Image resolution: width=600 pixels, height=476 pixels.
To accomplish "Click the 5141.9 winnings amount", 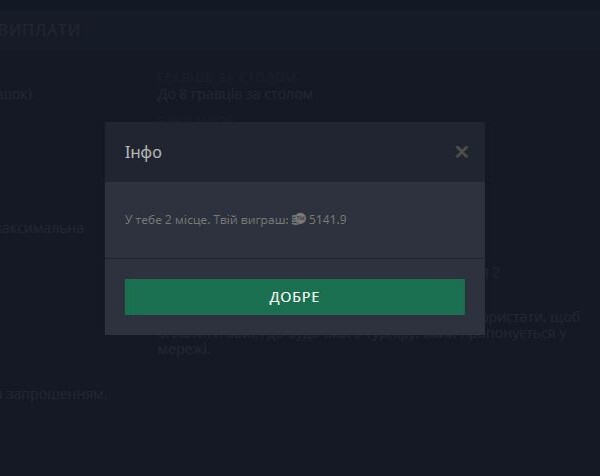I will (328, 220).
